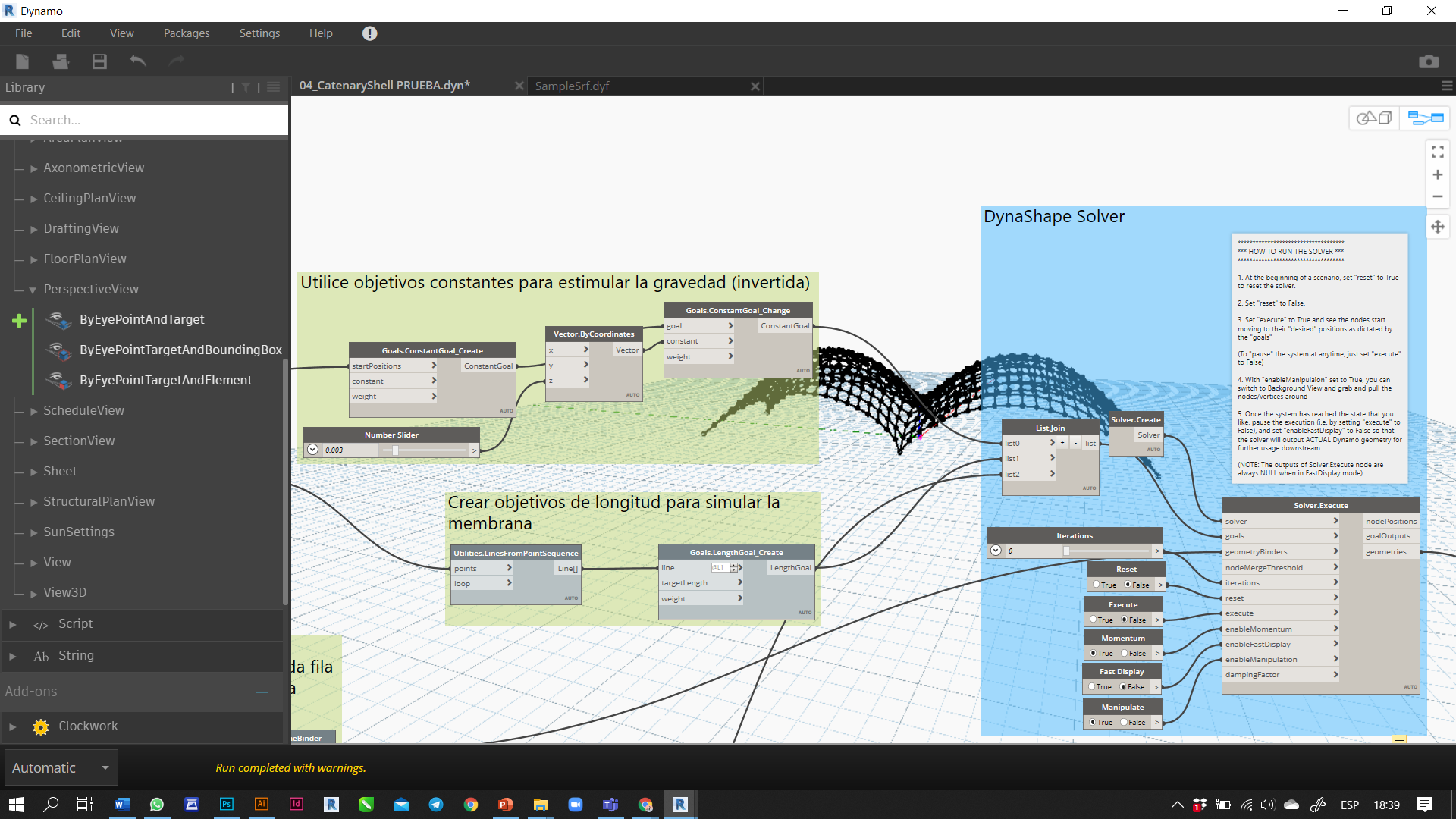Switch to the SampleSrf.dyf tab
Image resolution: width=1456 pixels, height=819 pixels.
[573, 86]
